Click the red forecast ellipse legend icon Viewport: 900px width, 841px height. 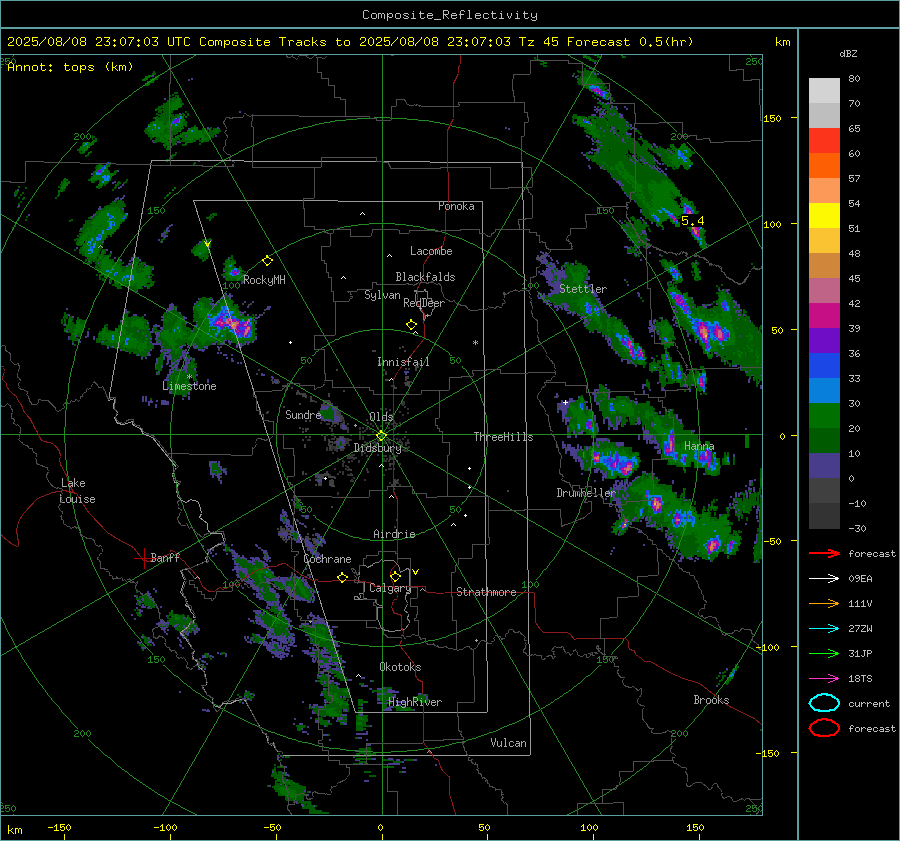click(x=824, y=728)
